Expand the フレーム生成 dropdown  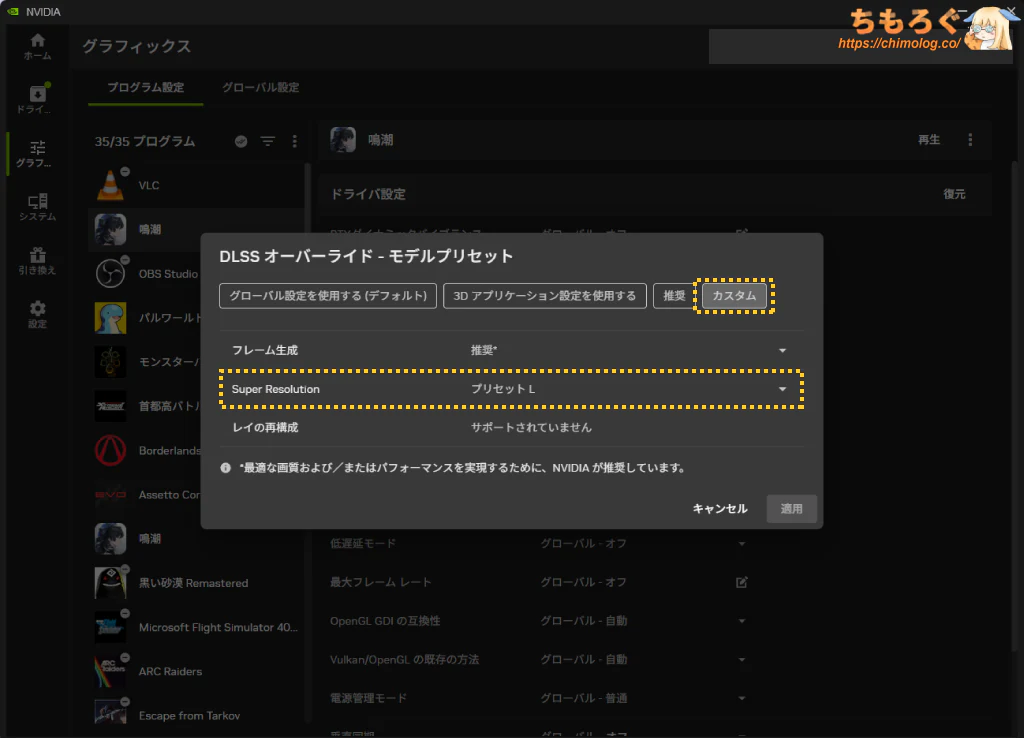point(782,351)
